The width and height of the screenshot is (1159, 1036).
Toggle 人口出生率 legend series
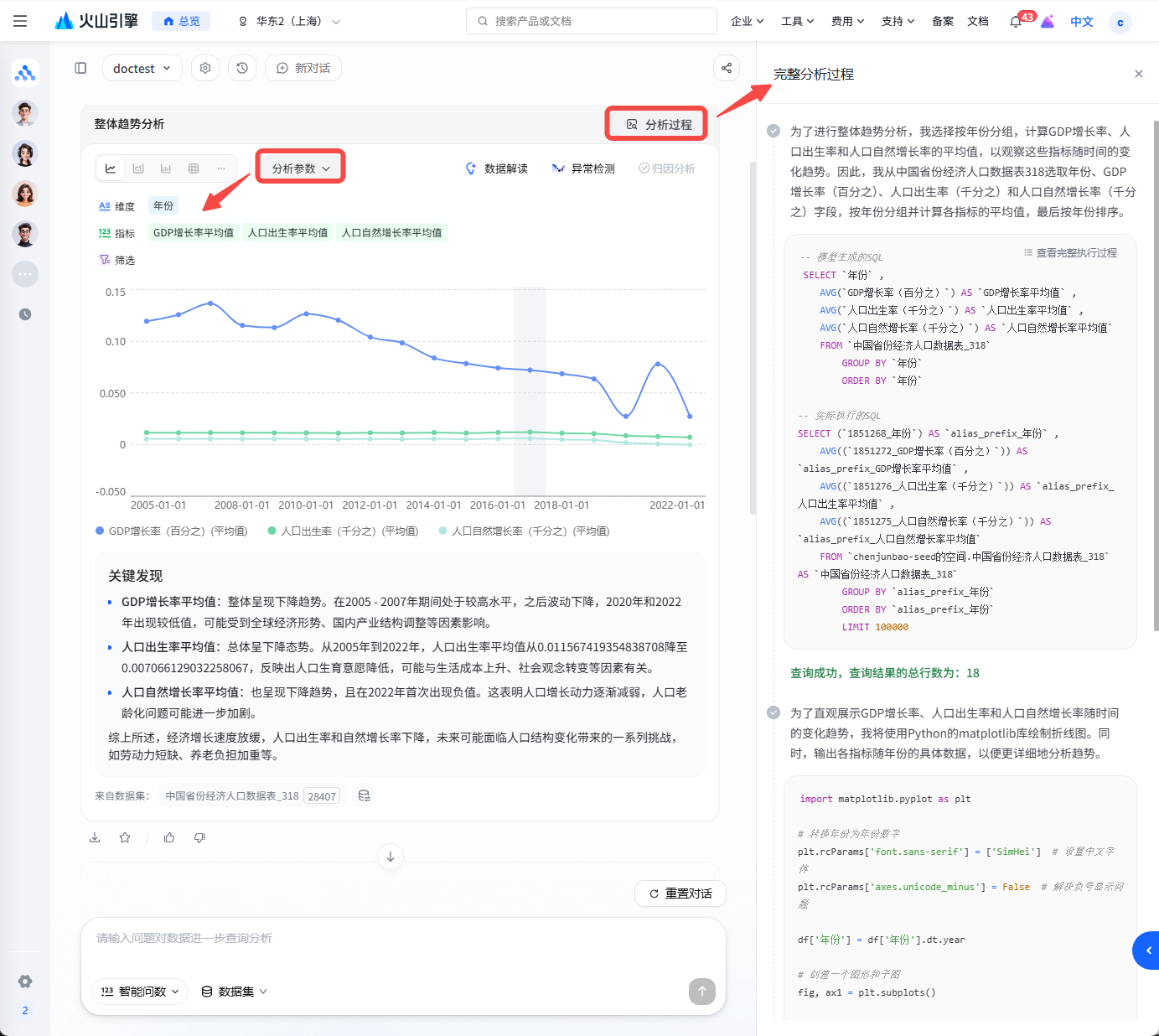point(343,531)
